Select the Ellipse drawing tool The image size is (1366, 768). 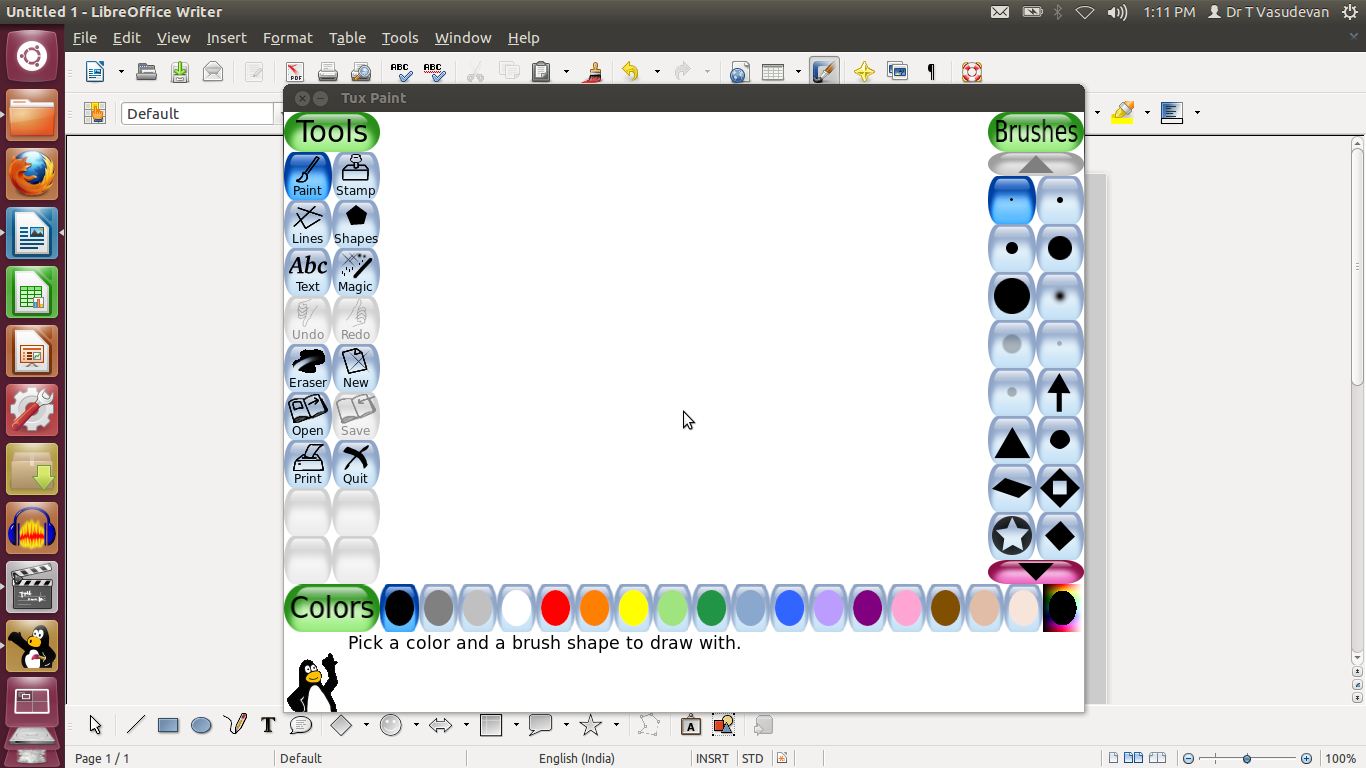201,726
